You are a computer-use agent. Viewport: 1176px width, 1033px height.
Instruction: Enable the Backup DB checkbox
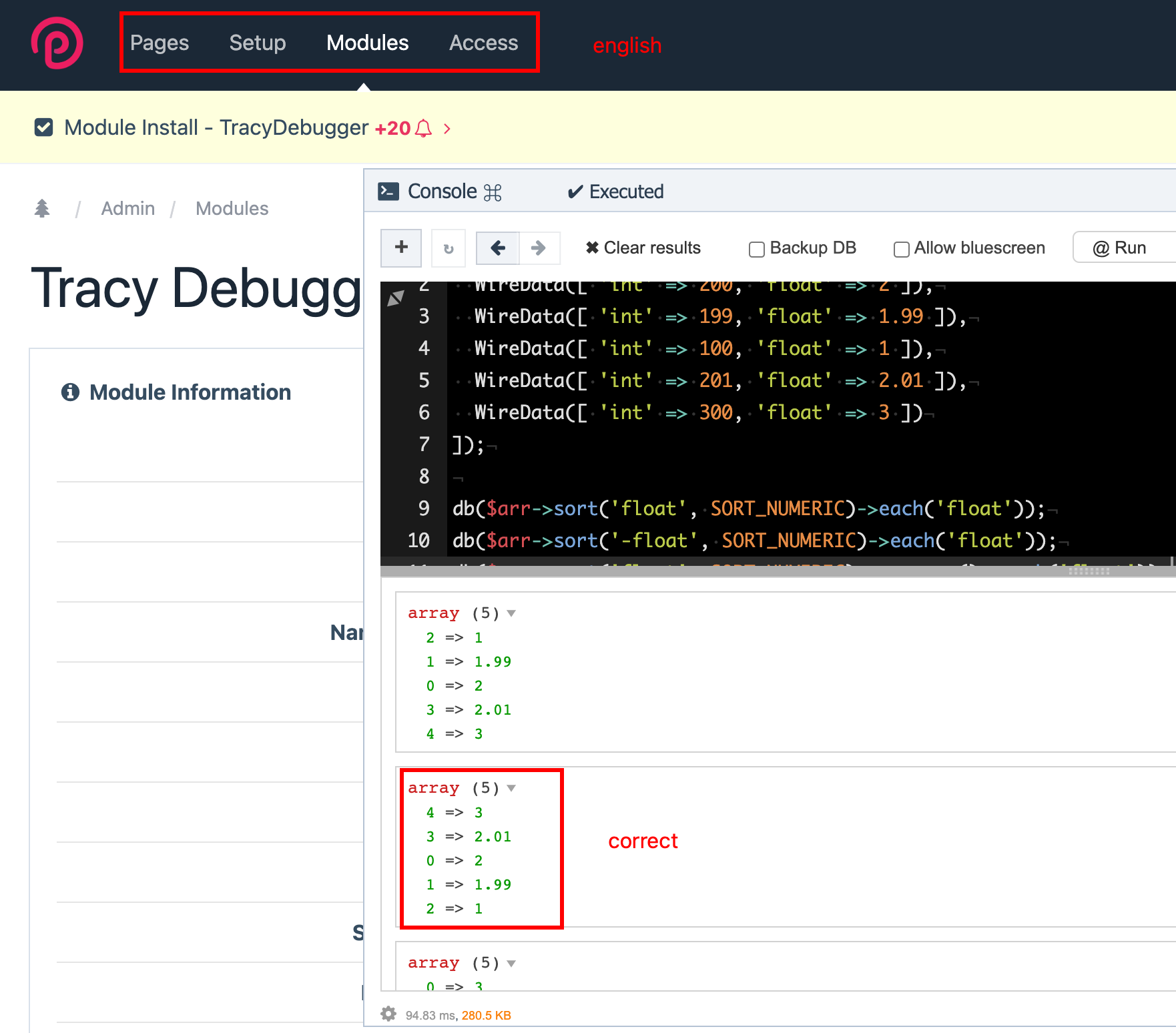click(756, 248)
